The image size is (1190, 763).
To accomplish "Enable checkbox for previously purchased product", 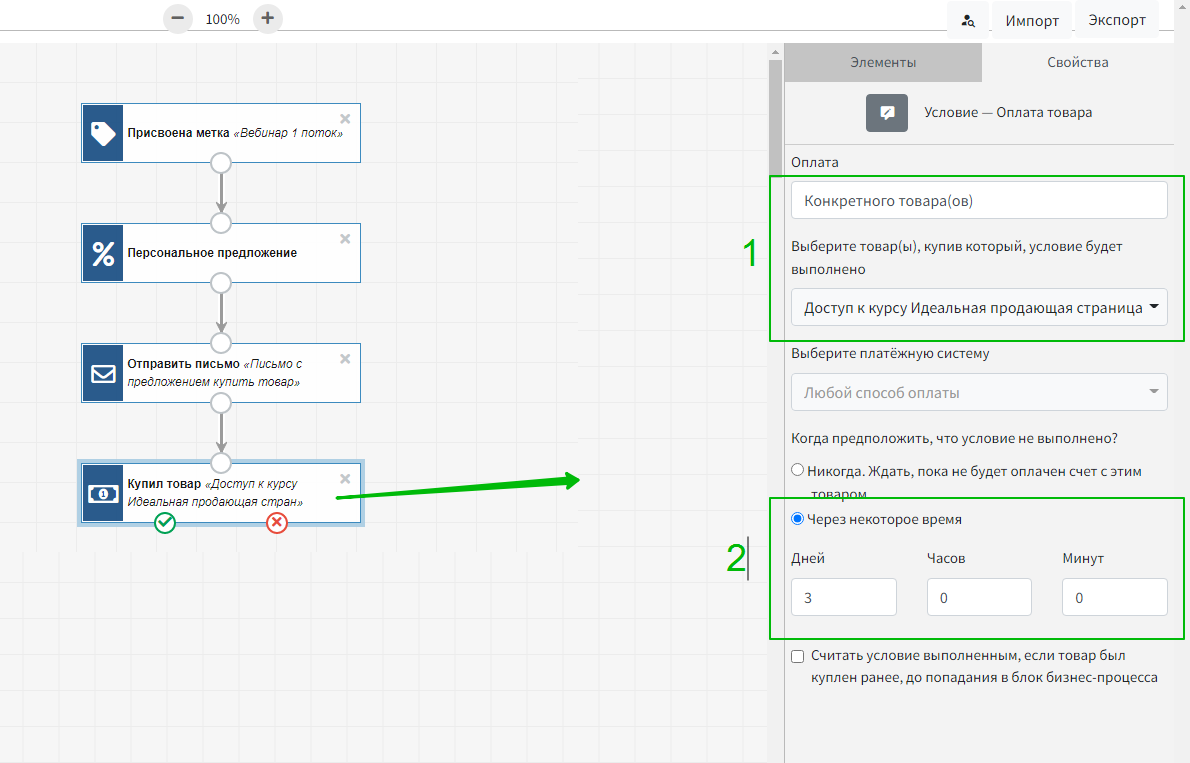I will [797, 656].
